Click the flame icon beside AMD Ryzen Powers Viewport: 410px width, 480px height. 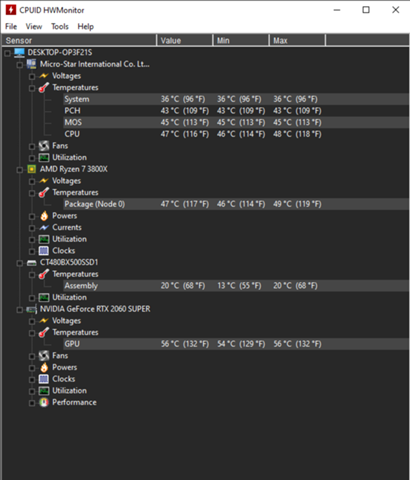pyautogui.click(x=44, y=216)
